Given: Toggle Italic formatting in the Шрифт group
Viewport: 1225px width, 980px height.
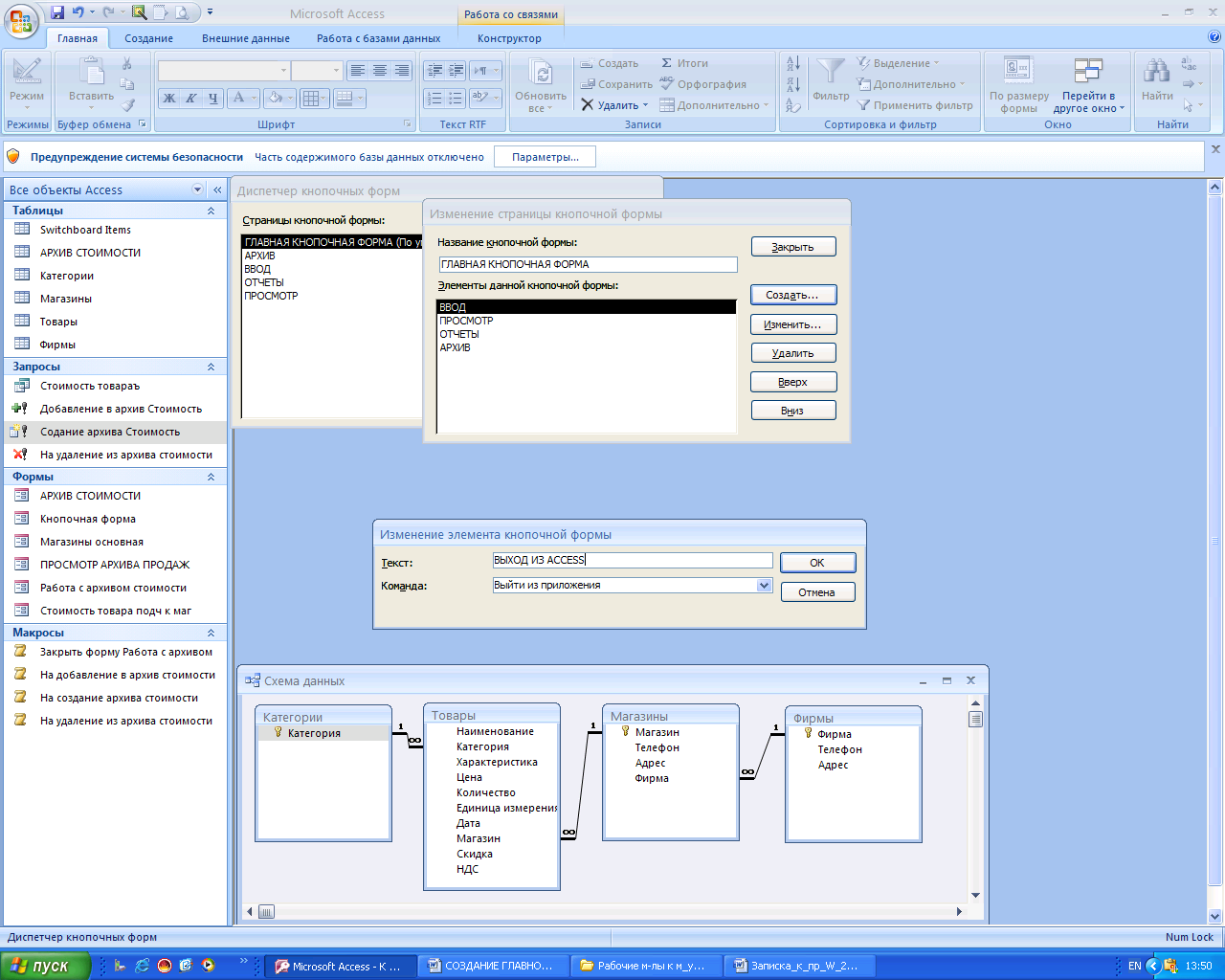Looking at the screenshot, I should 190,98.
